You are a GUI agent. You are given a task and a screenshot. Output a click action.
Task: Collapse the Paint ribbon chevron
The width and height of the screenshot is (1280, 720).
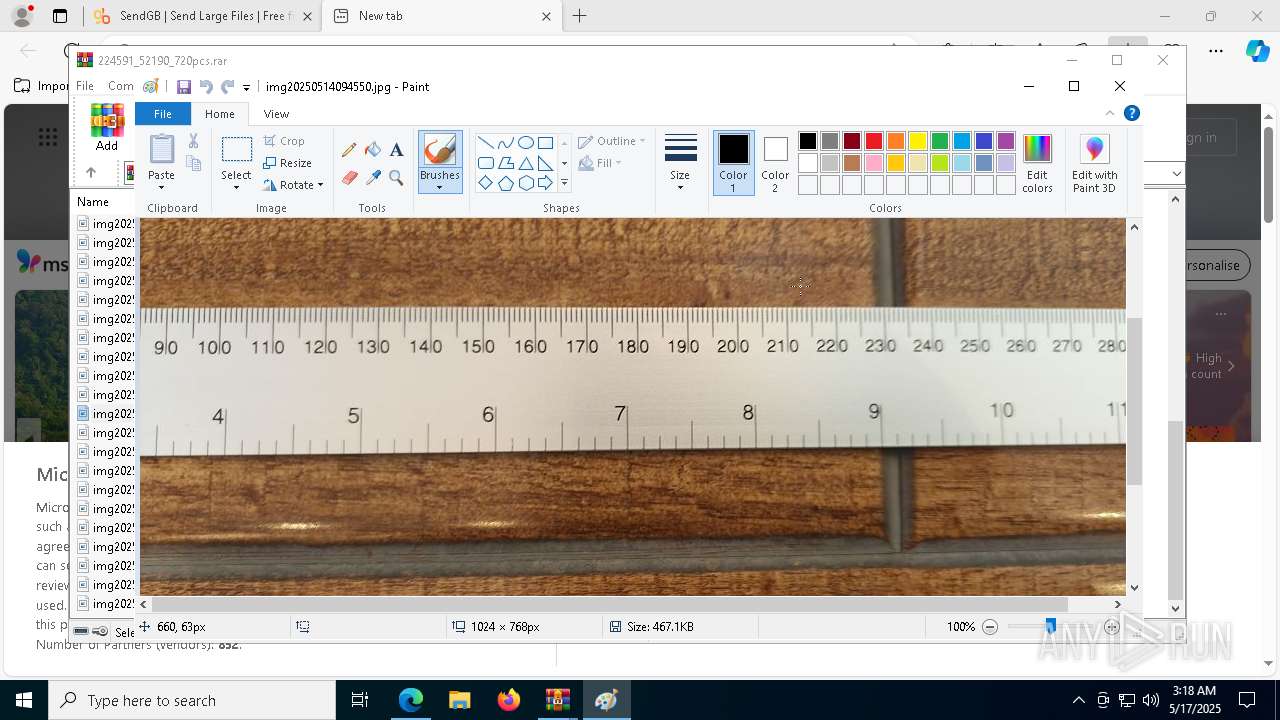point(1109,113)
